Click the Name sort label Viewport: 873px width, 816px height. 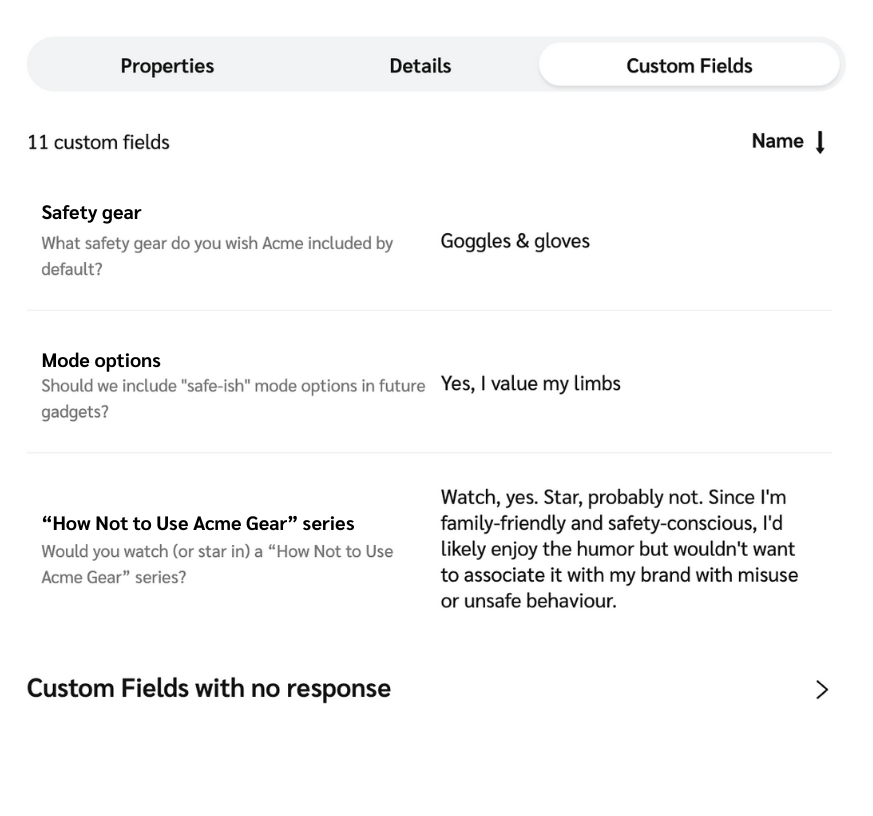[778, 141]
